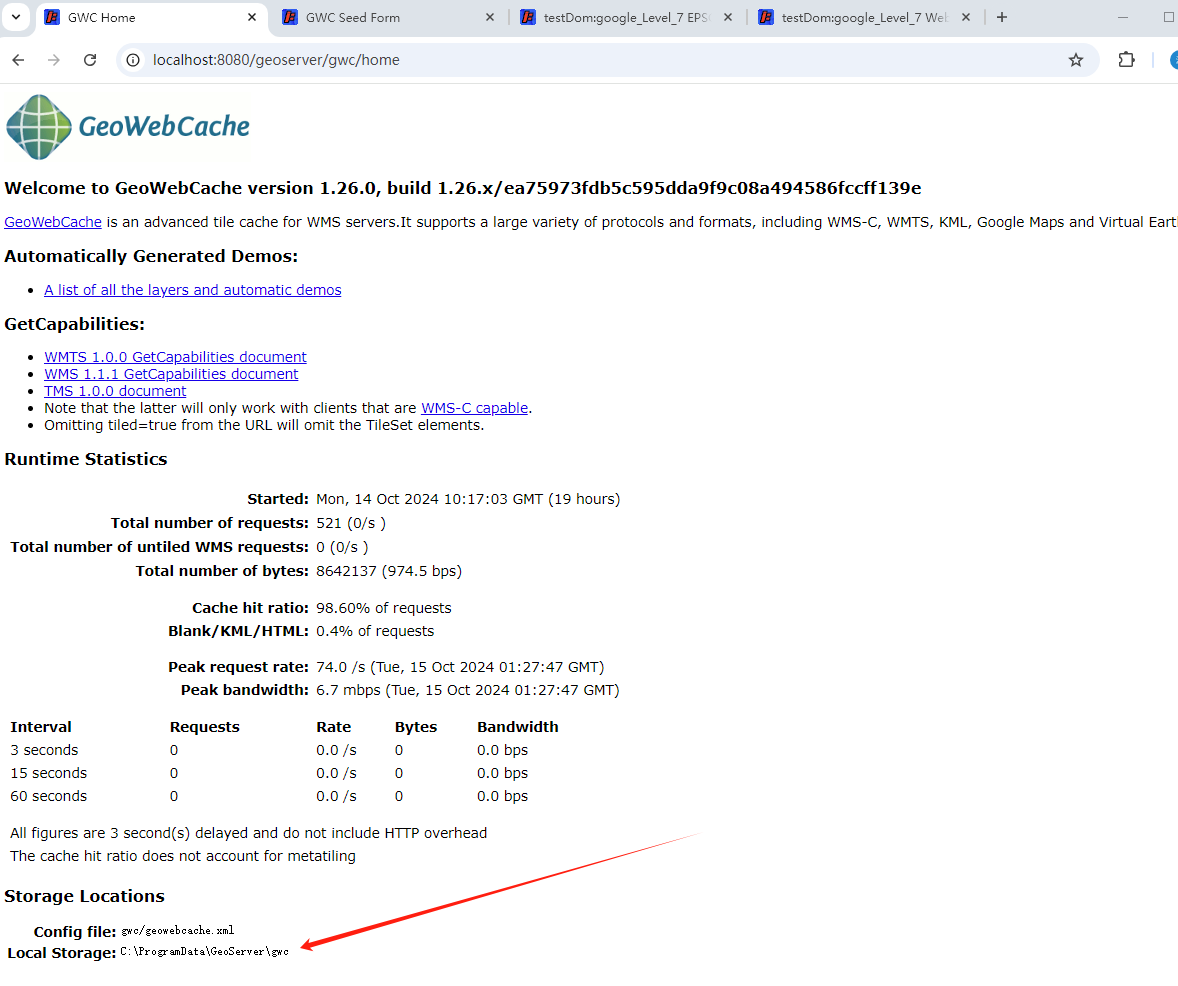
Task: Open the list of all layers and demos
Action: [x=192, y=290]
